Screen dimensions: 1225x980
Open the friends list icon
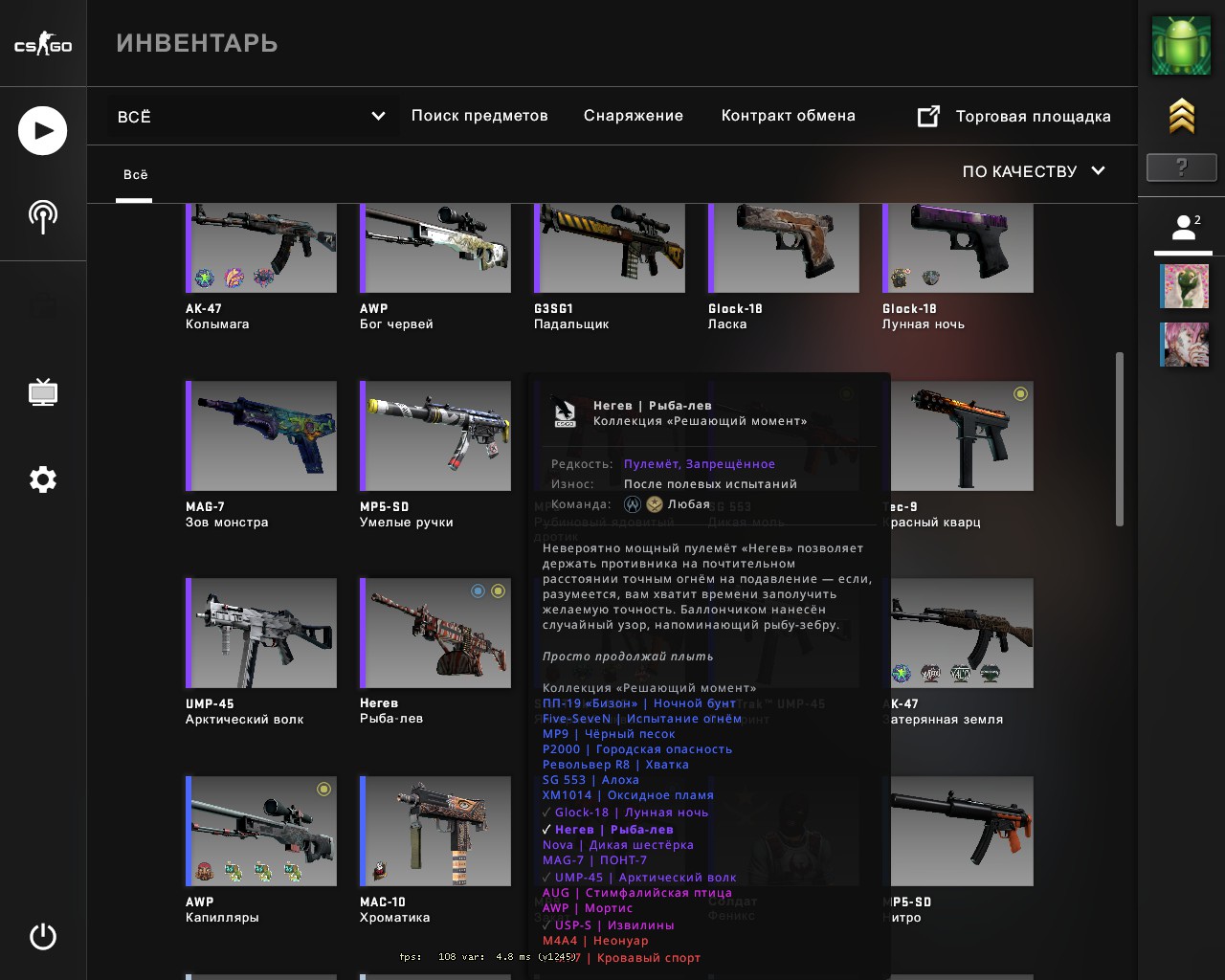(x=1185, y=228)
